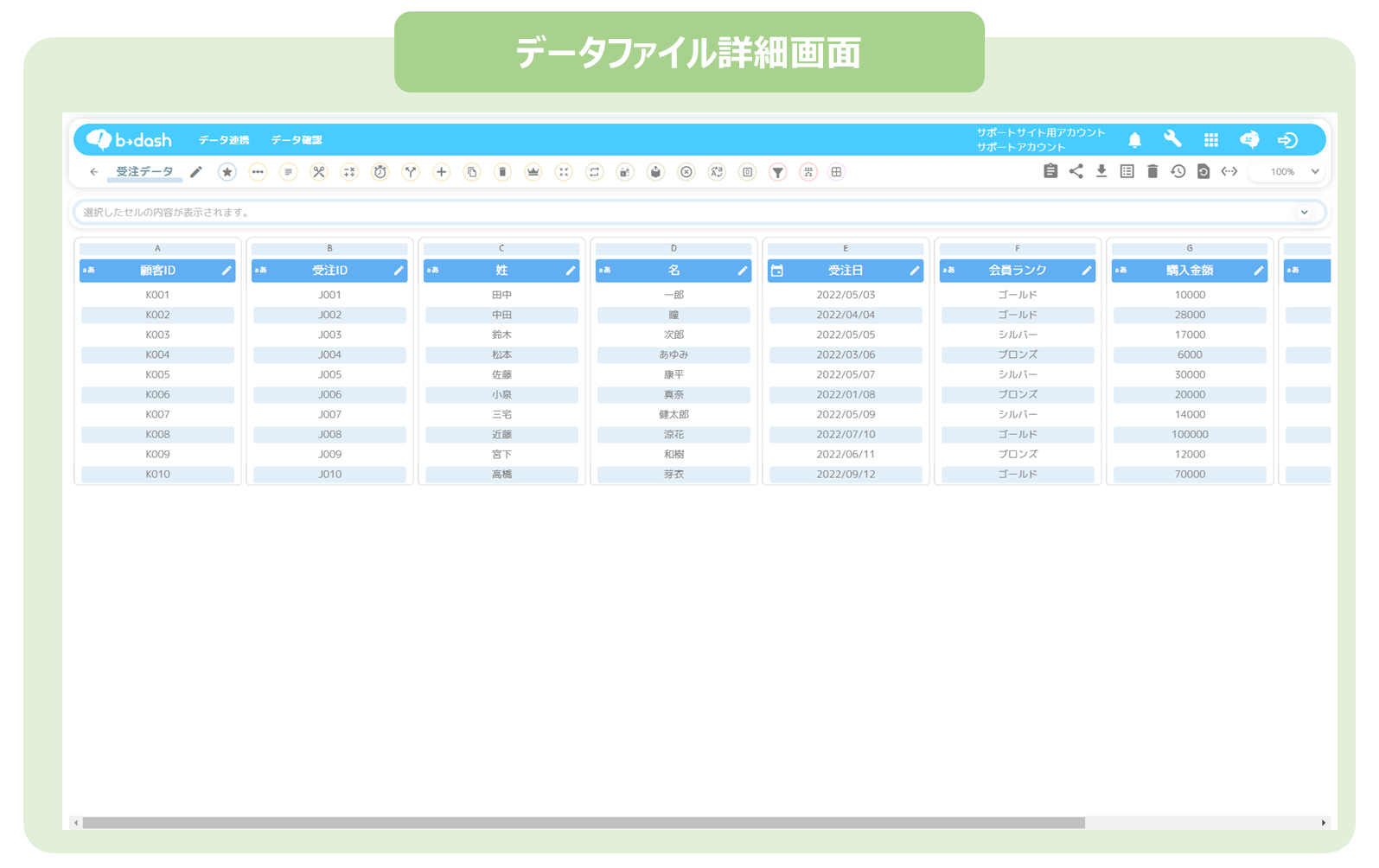Click the logout arrow icon
The height and width of the screenshot is (868, 1379).
[x=1287, y=140]
